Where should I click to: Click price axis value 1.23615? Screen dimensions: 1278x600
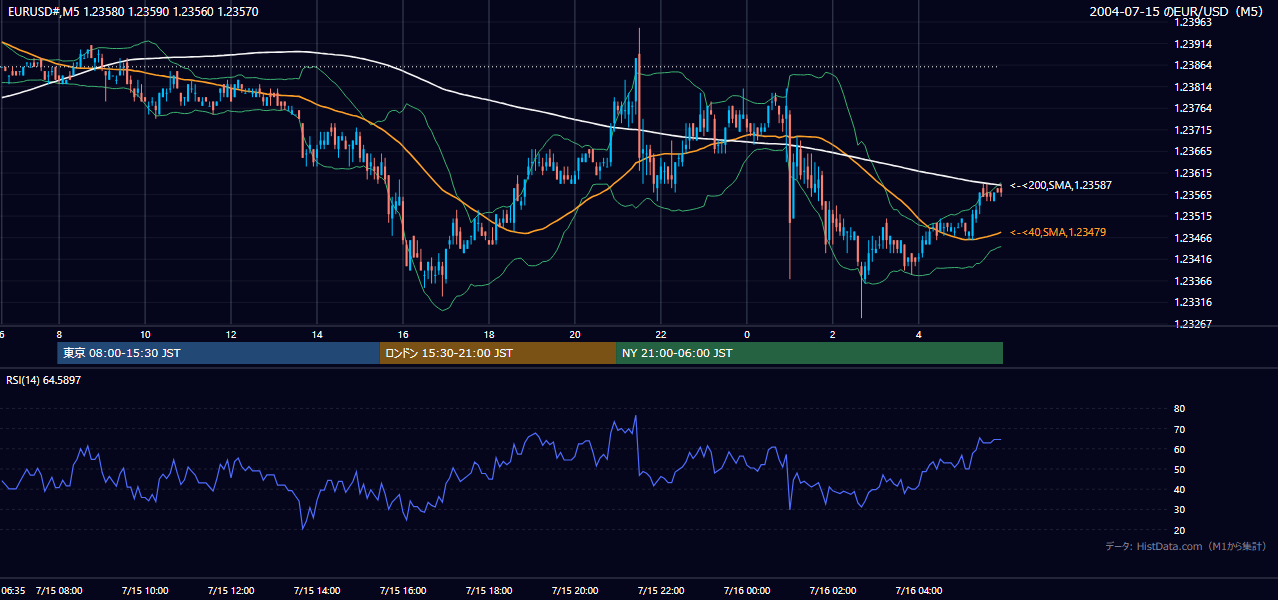click(1194, 173)
